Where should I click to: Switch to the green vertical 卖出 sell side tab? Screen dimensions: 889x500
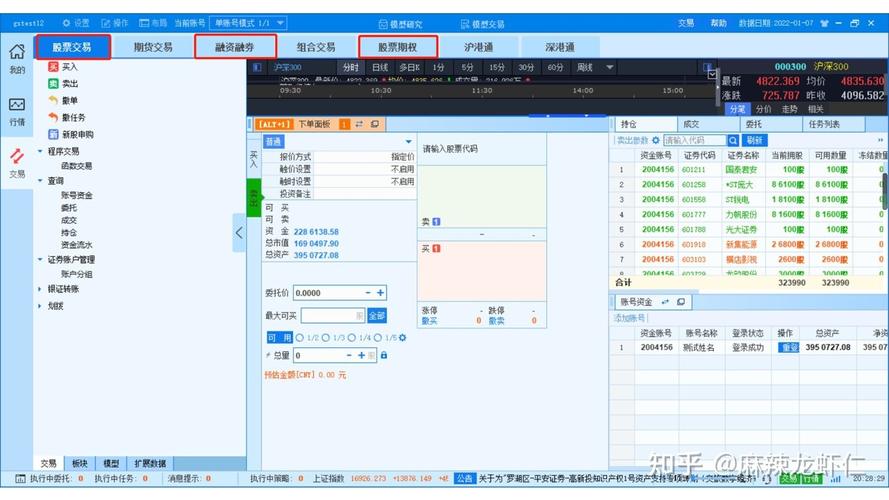(253, 198)
